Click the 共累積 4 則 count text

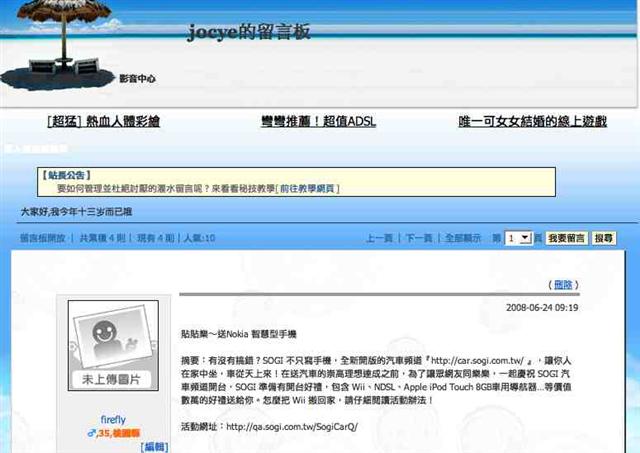102,238
